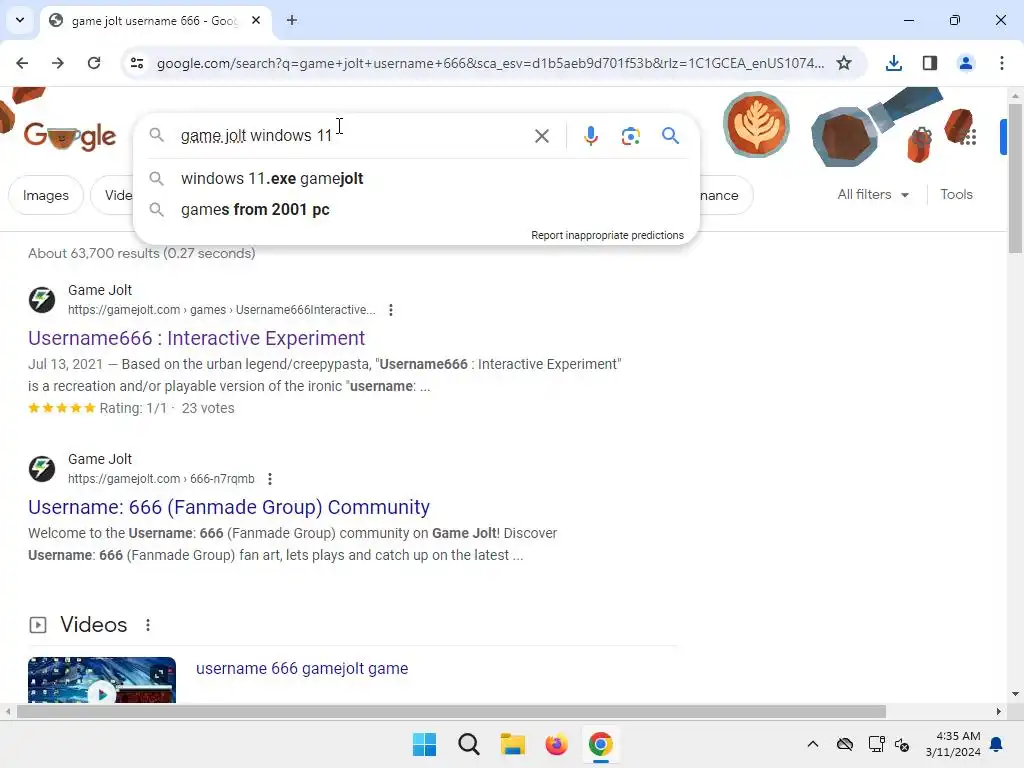This screenshot has width=1024, height=768.
Task: Click the Google doodle logo
Action: (x=70, y=136)
